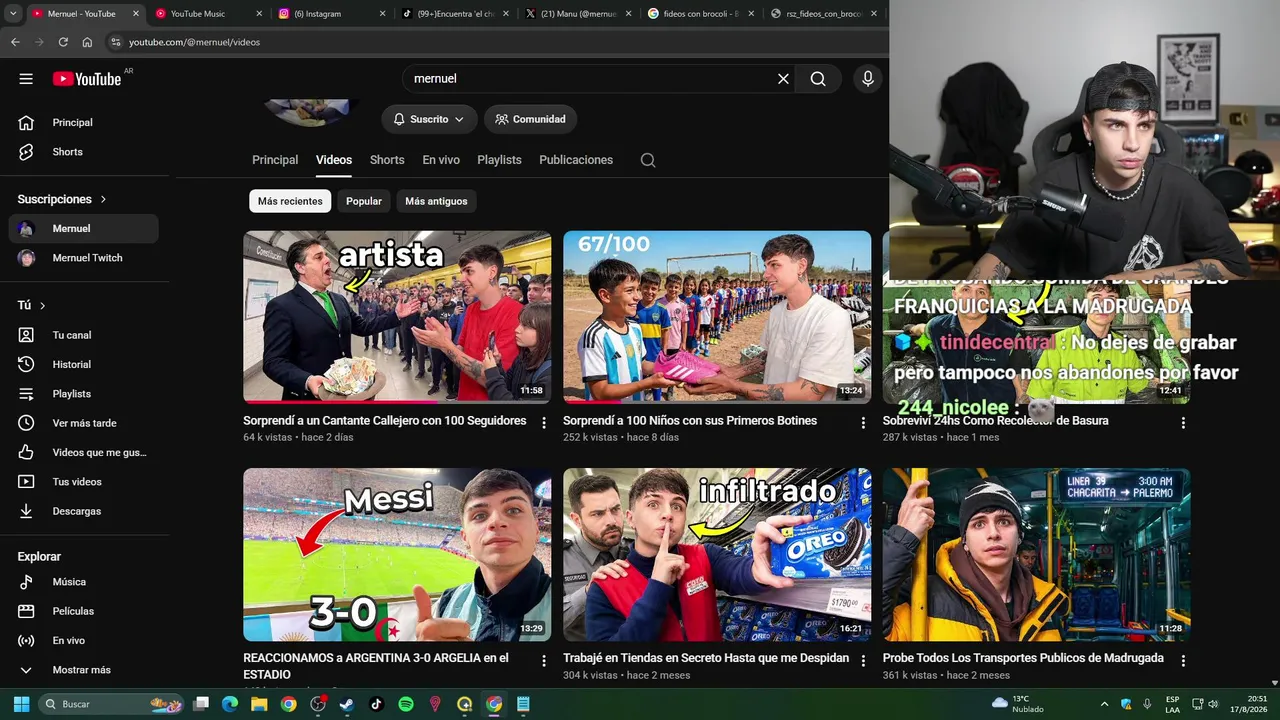
Task: Open more options for Recolector de Basura video
Action: [x=1183, y=423]
